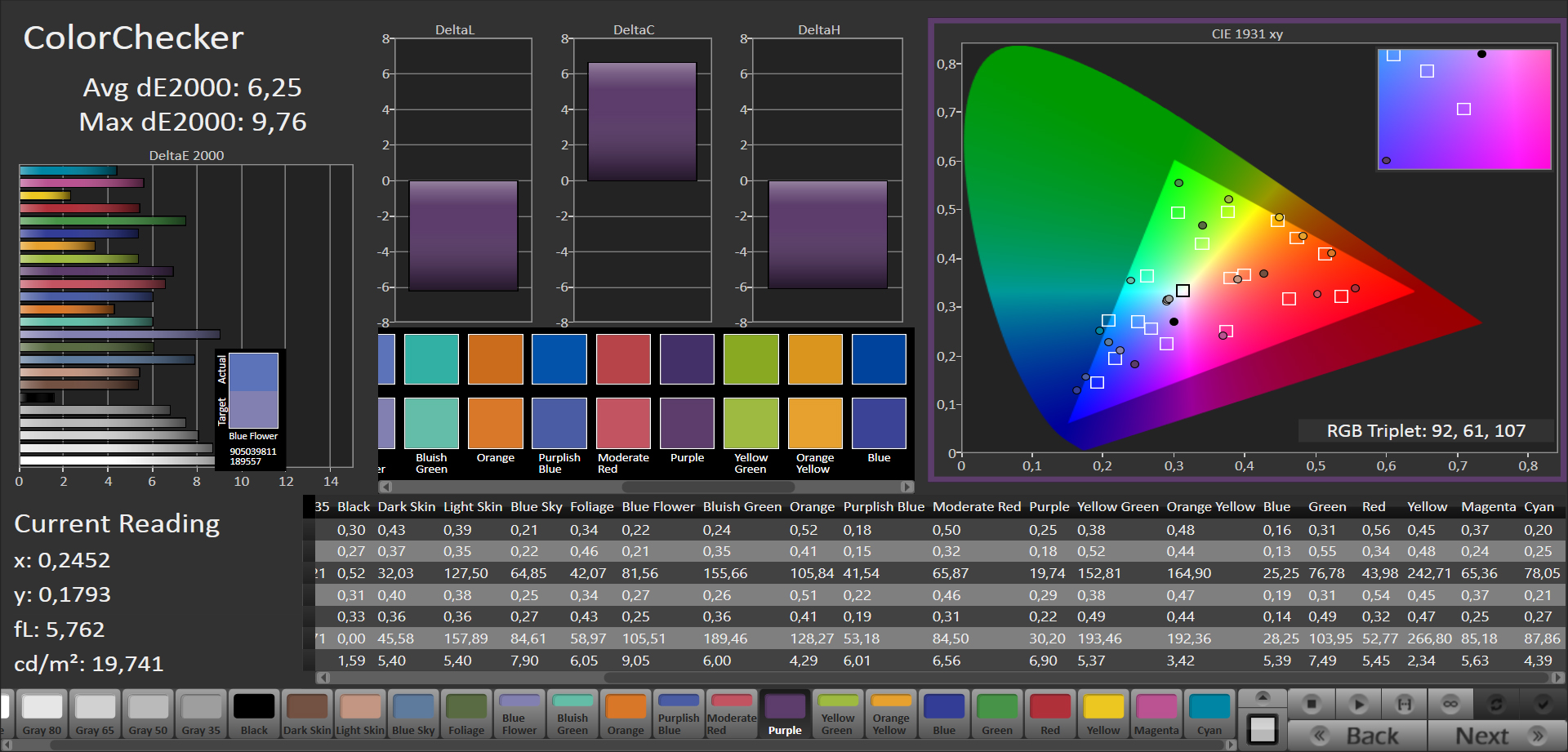Select the Gray 65 patch
This screenshot has width=1568, height=752.
pos(95,714)
